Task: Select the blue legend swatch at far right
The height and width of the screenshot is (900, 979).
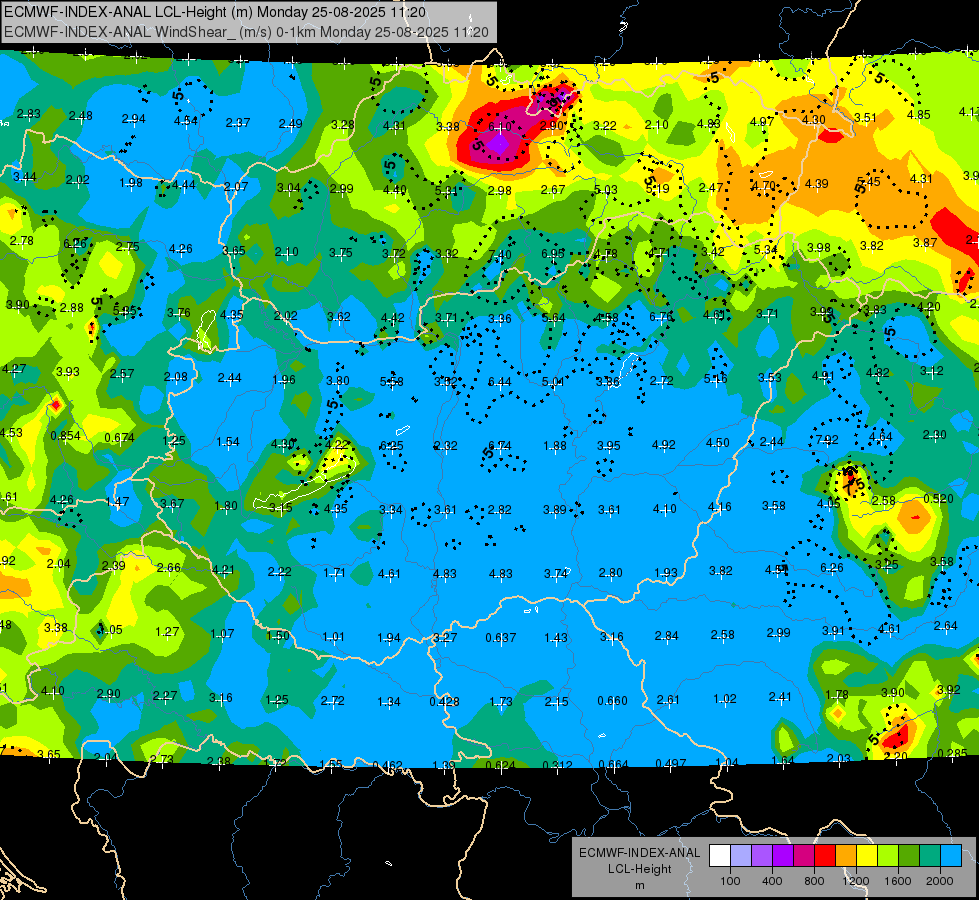Action: pyautogui.click(x=951, y=855)
